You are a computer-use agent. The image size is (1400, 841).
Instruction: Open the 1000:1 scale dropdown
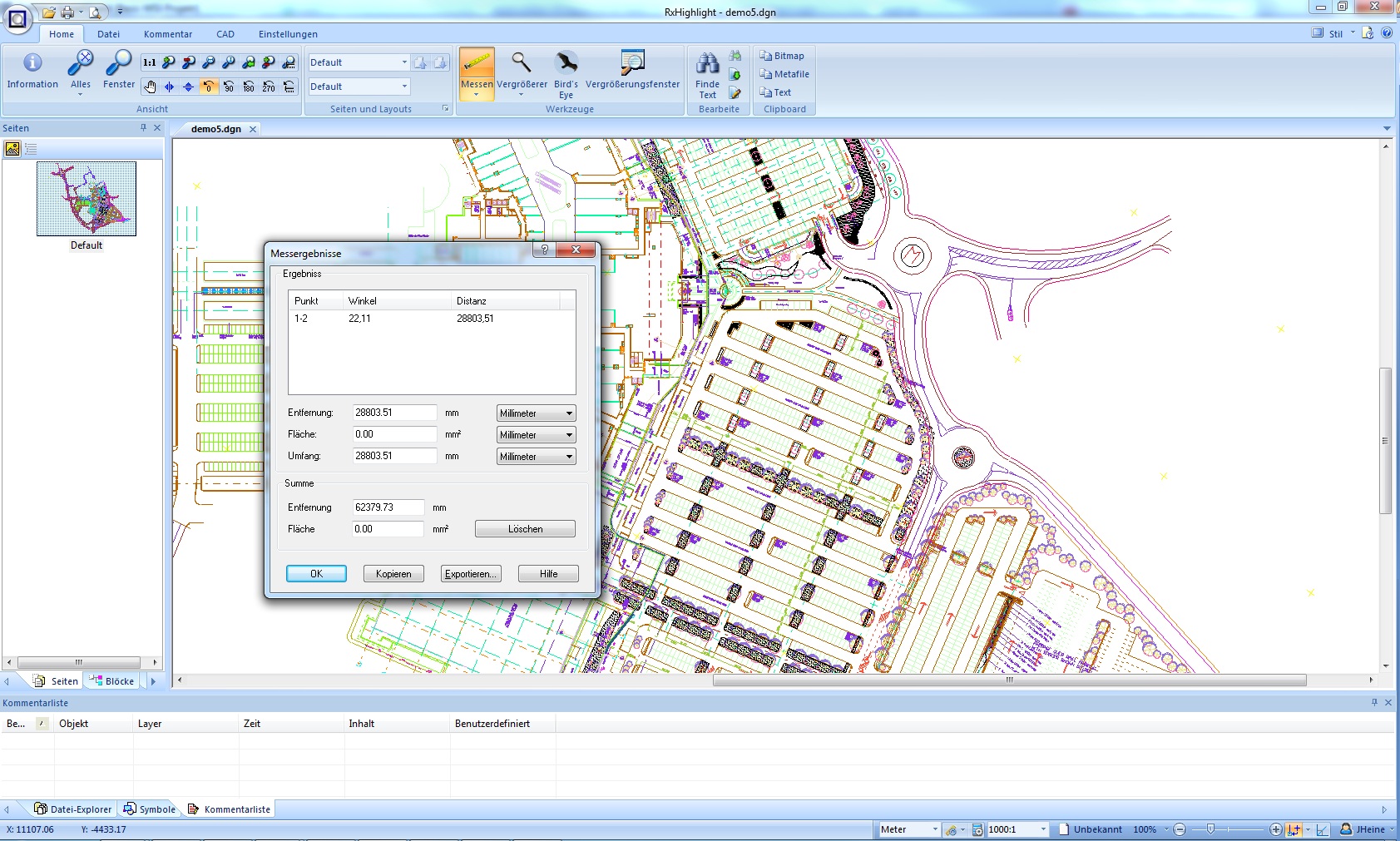click(x=1043, y=829)
